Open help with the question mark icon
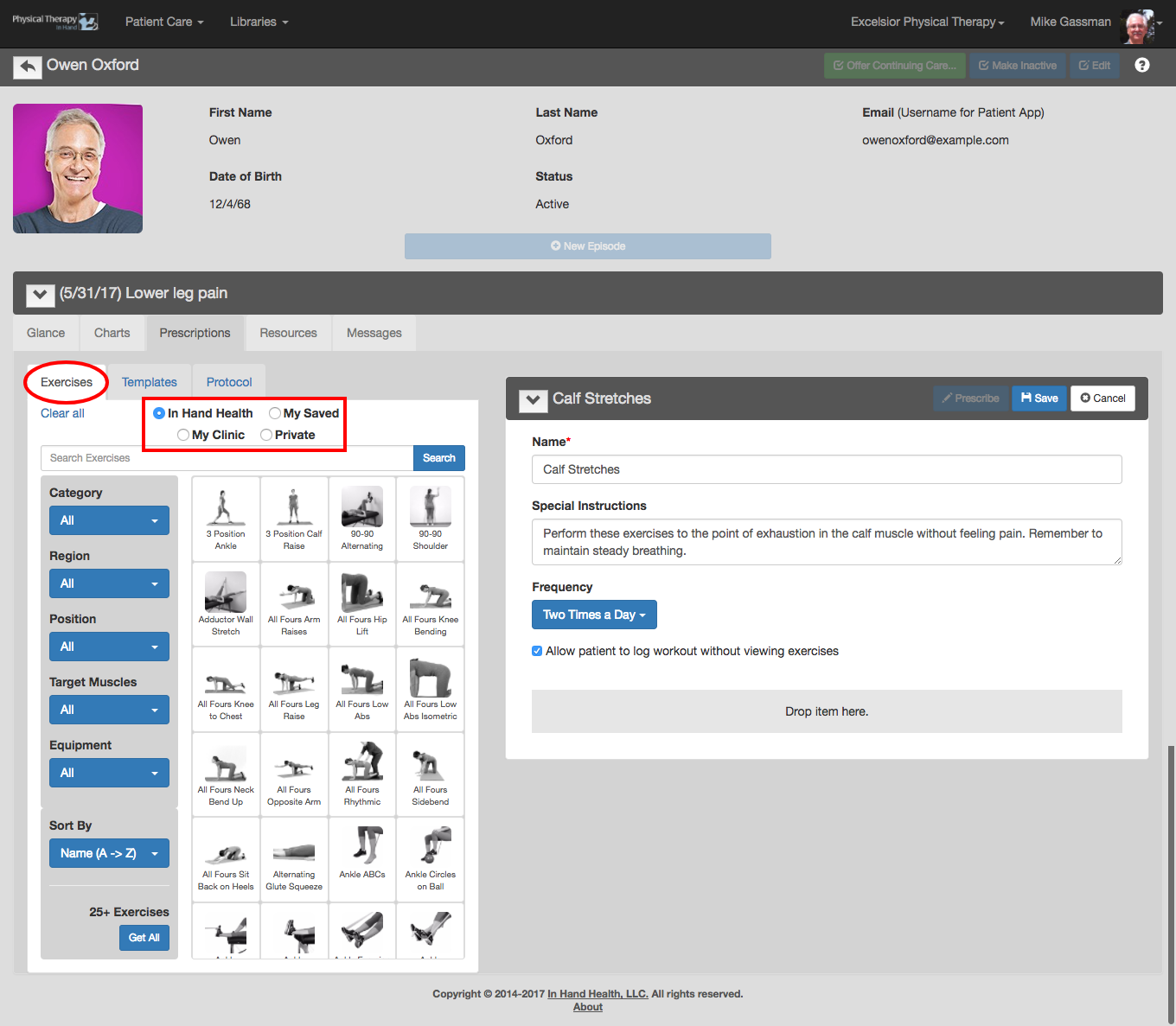 [1142, 66]
